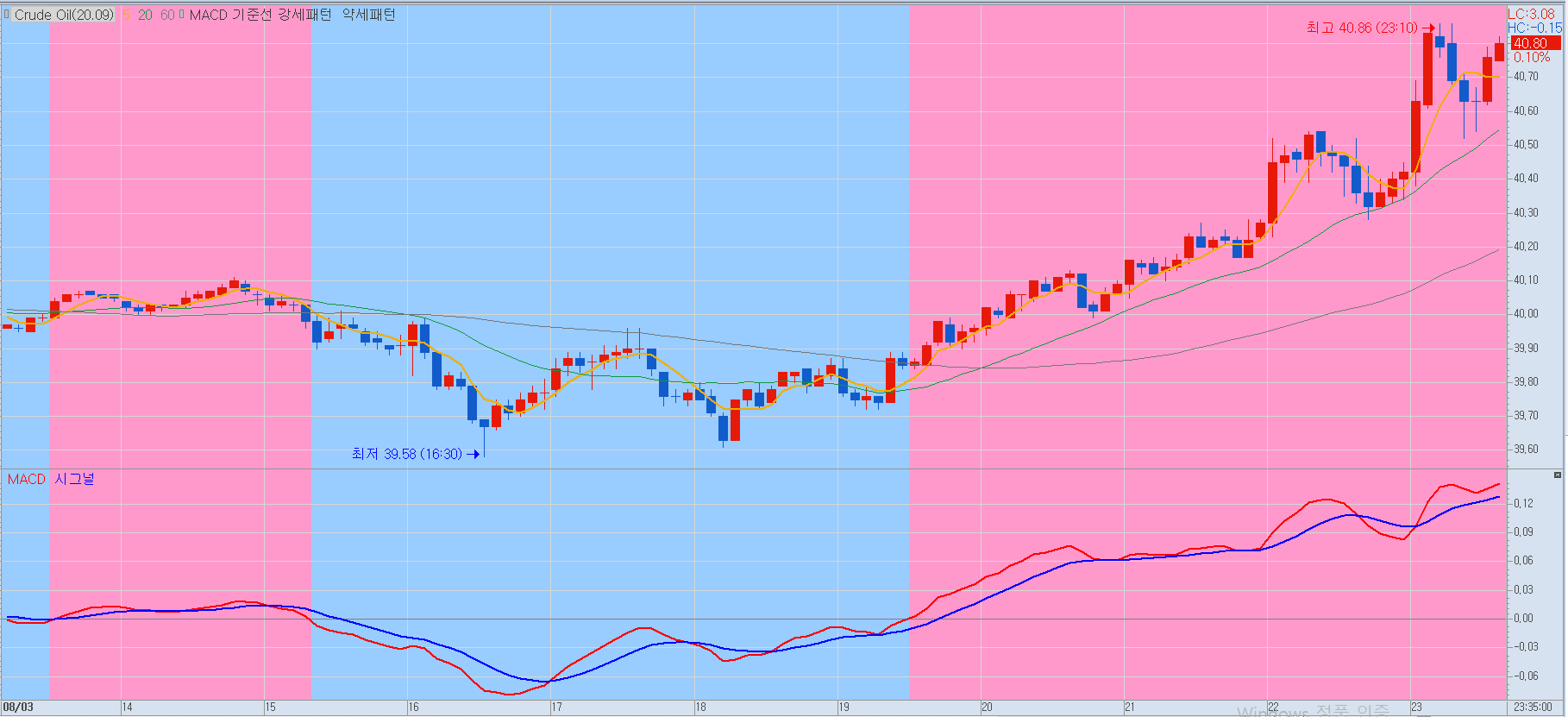Click the small marker before Crude Oil label
The width and height of the screenshot is (1568, 717).
(8, 14)
